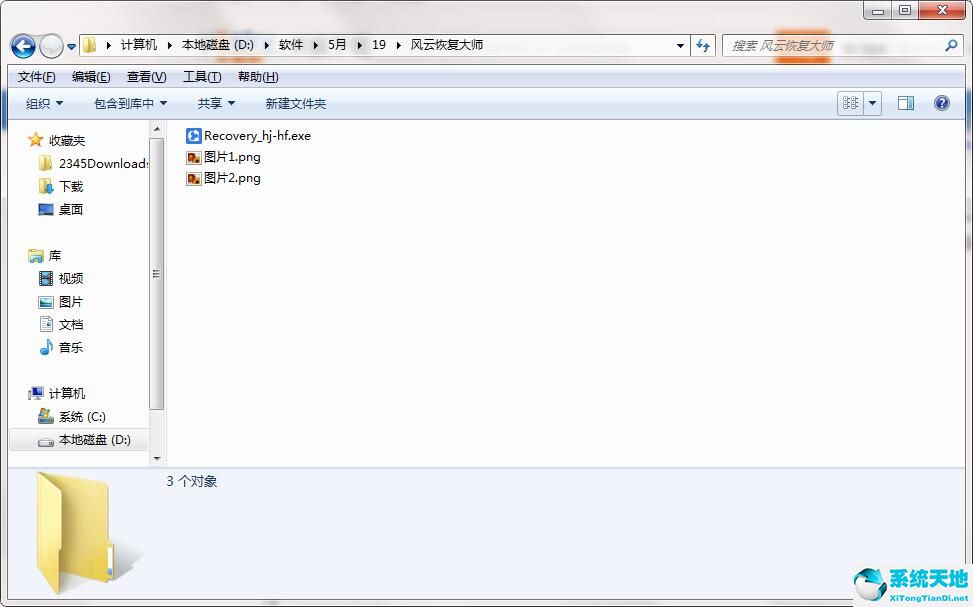Open the 包含到库中 dropdown
The width and height of the screenshot is (973, 607).
[130, 104]
